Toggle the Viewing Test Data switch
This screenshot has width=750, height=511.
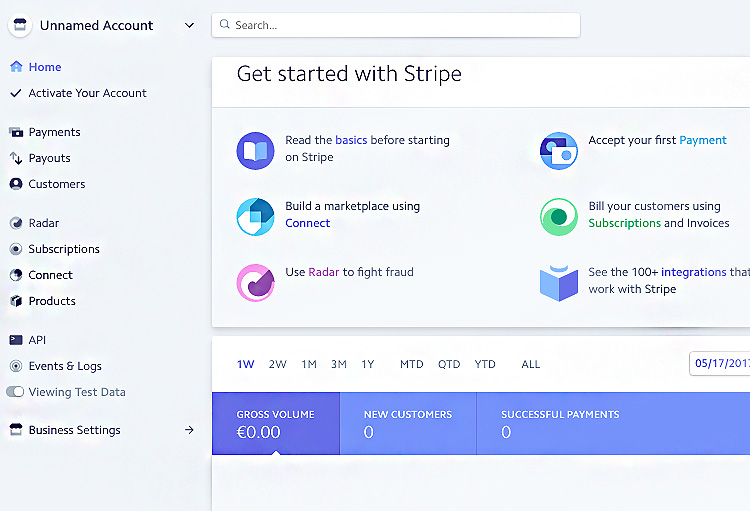tap(15, 392)
